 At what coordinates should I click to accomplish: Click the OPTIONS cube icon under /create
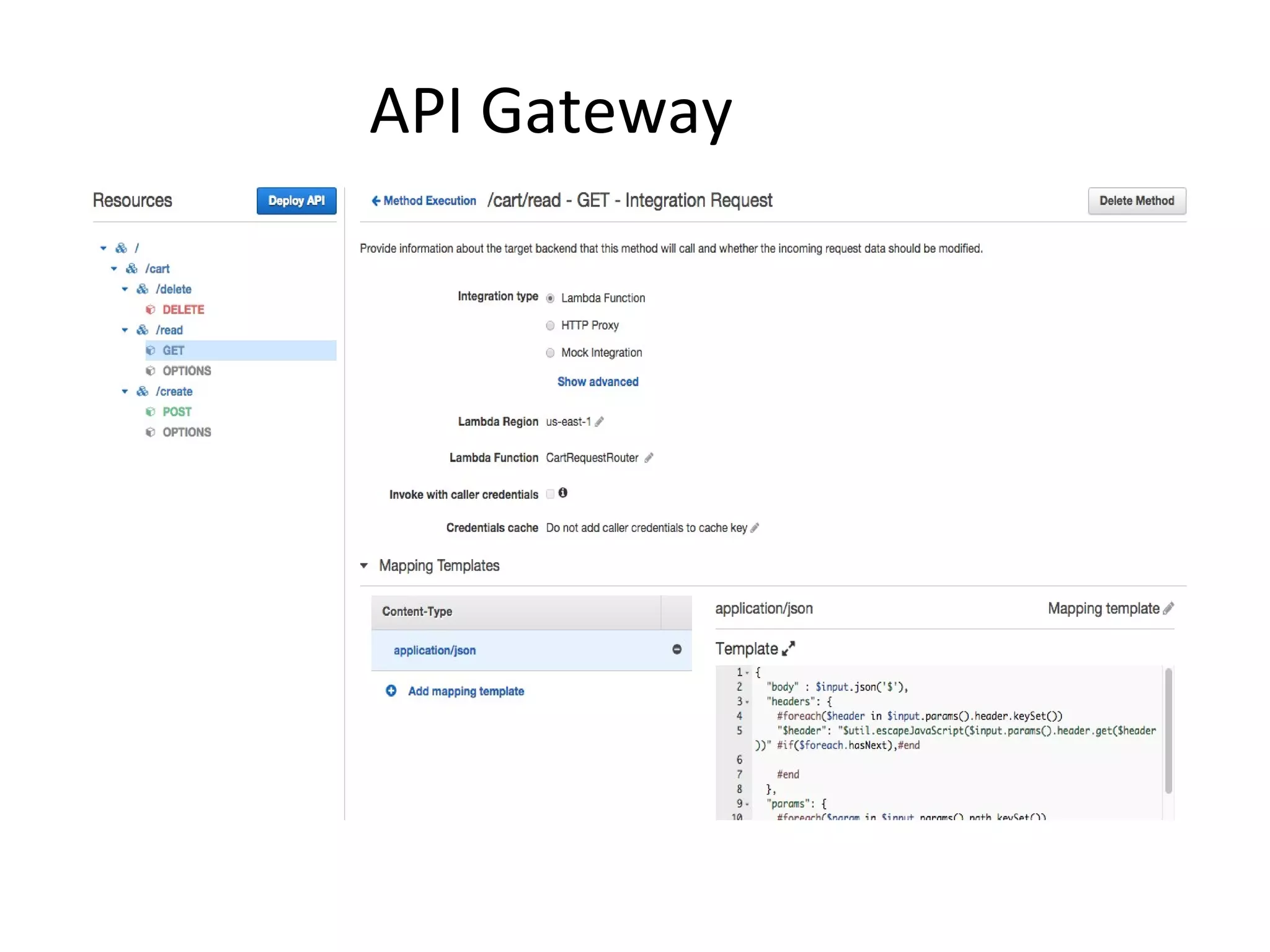click(151, 432)
